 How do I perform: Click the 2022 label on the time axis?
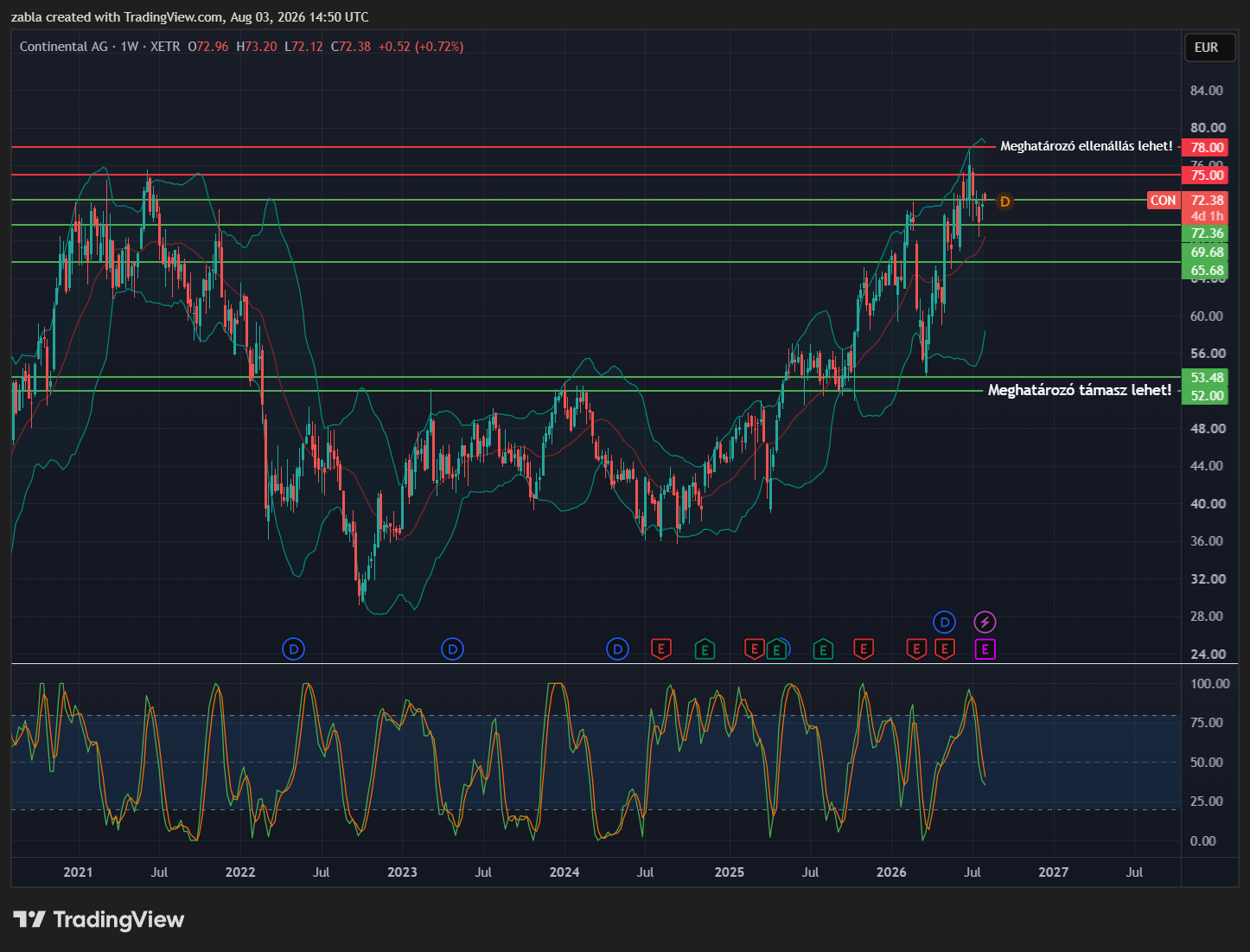pos(240,872)
